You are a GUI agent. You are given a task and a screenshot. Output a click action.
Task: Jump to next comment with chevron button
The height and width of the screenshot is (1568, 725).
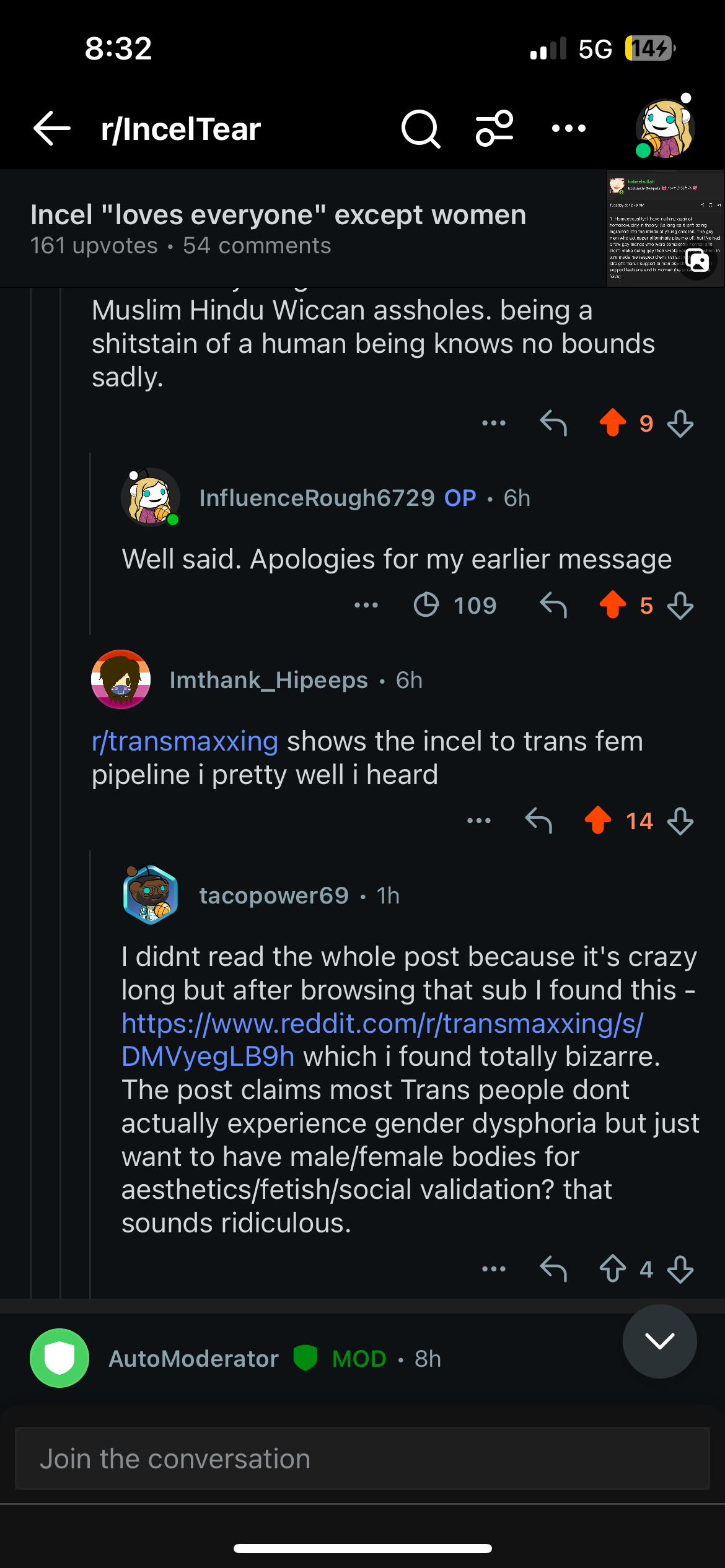(x=659, y=1341)
